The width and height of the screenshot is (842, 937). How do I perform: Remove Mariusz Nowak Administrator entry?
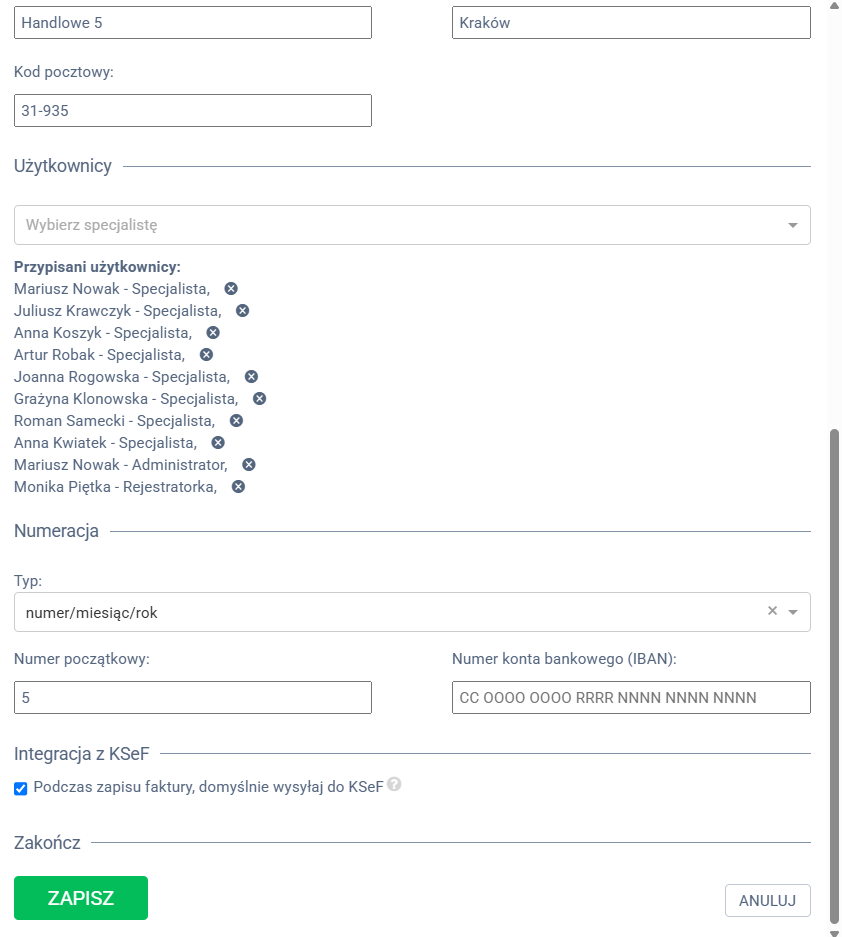pyautogui.click(x=249, y=465)
